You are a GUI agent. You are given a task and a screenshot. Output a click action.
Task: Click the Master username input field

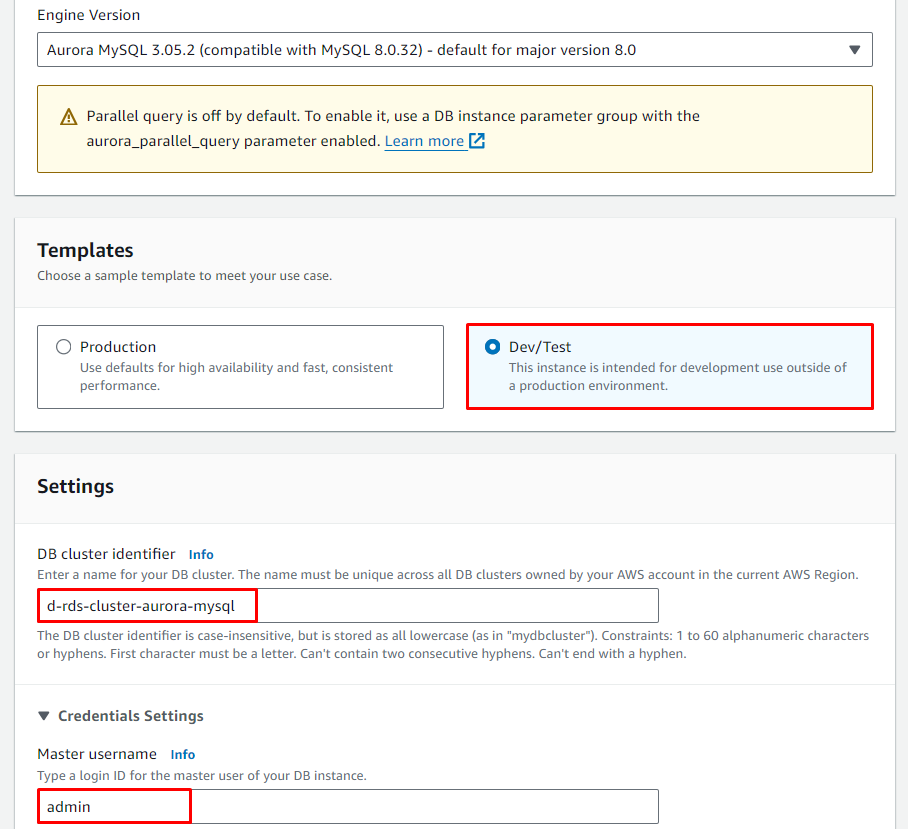tap(348, 806)
